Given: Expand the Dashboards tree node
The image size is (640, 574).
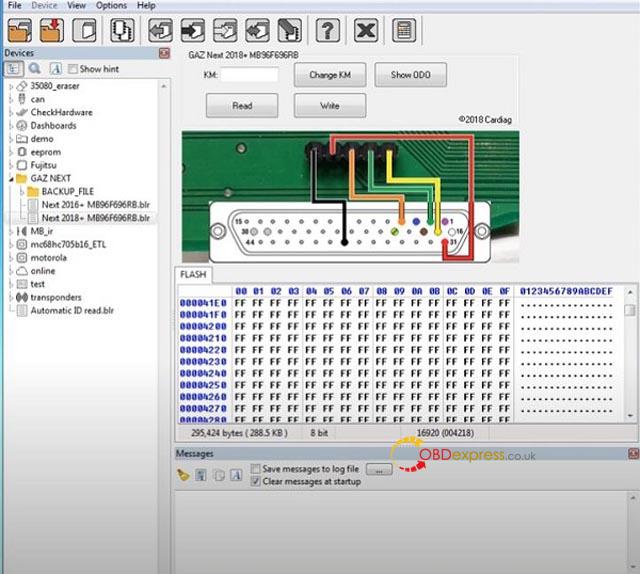Looking at the screenshot, I should (x=11, y=126).
